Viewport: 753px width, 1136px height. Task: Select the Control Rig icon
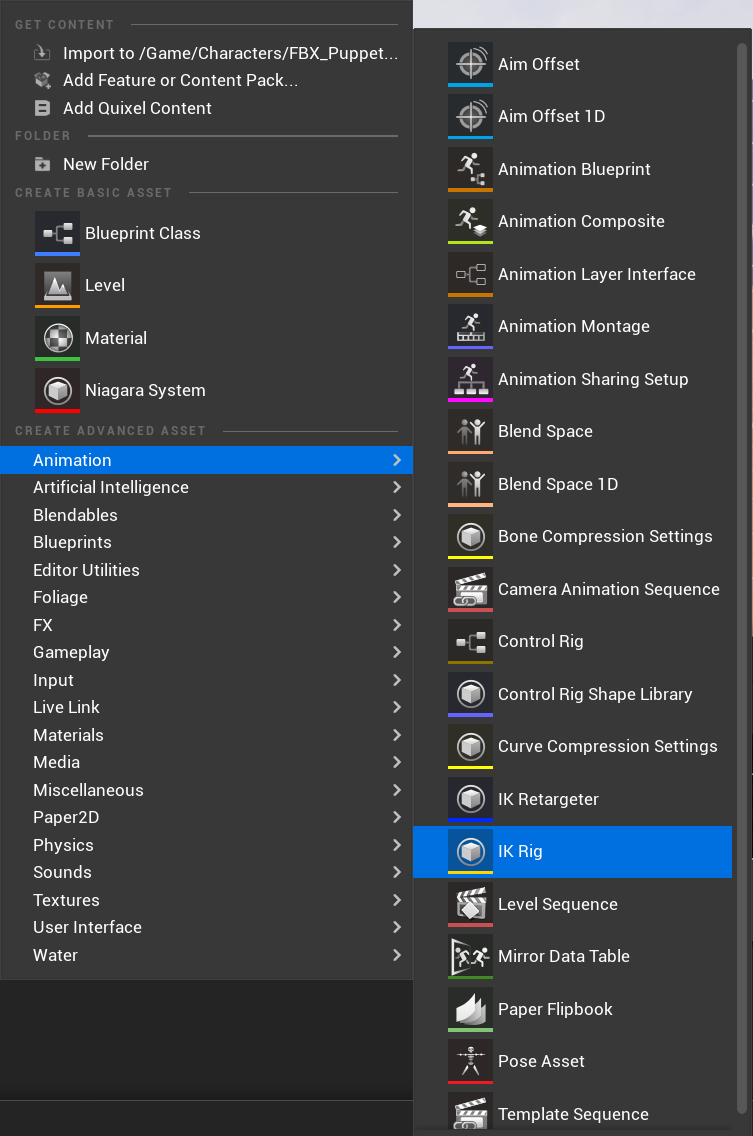(470, 641)
